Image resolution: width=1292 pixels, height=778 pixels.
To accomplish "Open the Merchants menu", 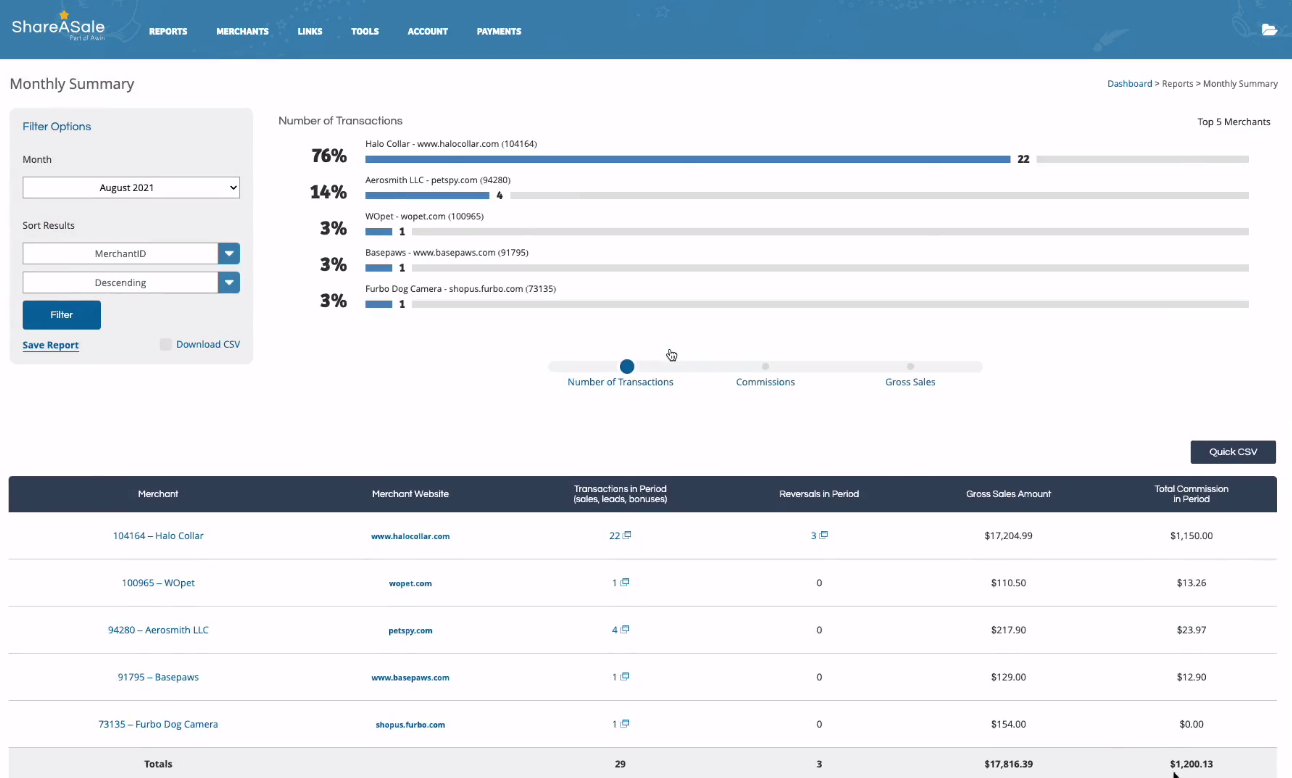I will pyautogui.click(x=242, y=31).
